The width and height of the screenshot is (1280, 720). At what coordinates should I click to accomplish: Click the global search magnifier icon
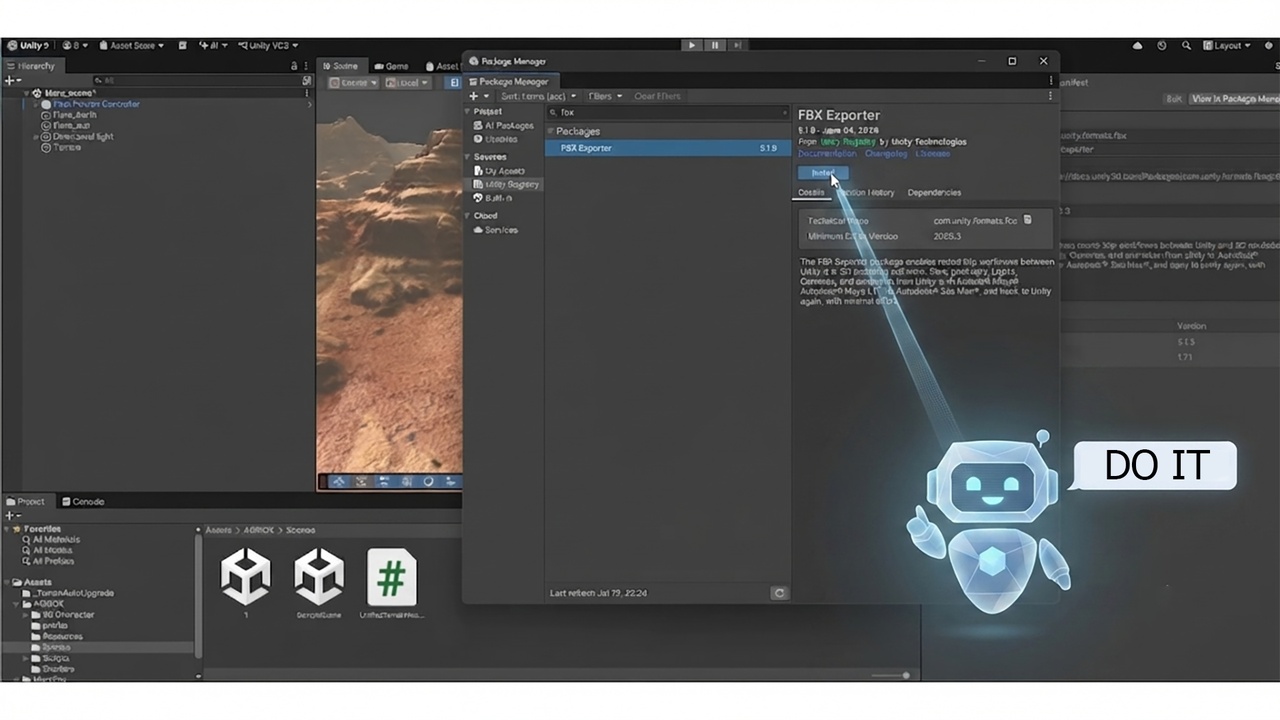pyautogui.click(x=1186, y=45)
